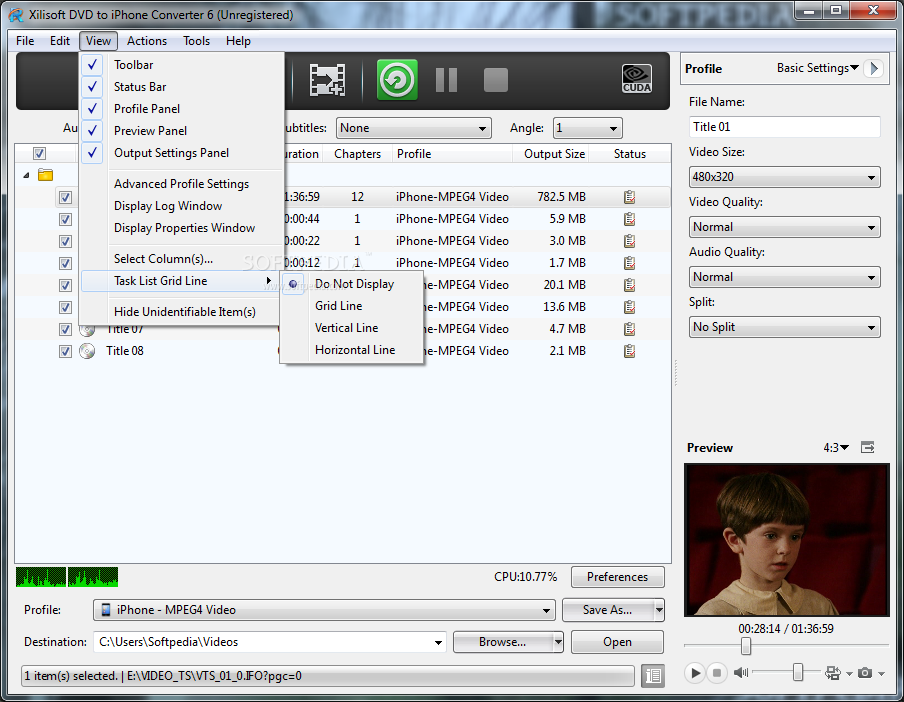The height and width of the screenshot is (702, 904).
Task: Play the preview video
Action: 695,673
